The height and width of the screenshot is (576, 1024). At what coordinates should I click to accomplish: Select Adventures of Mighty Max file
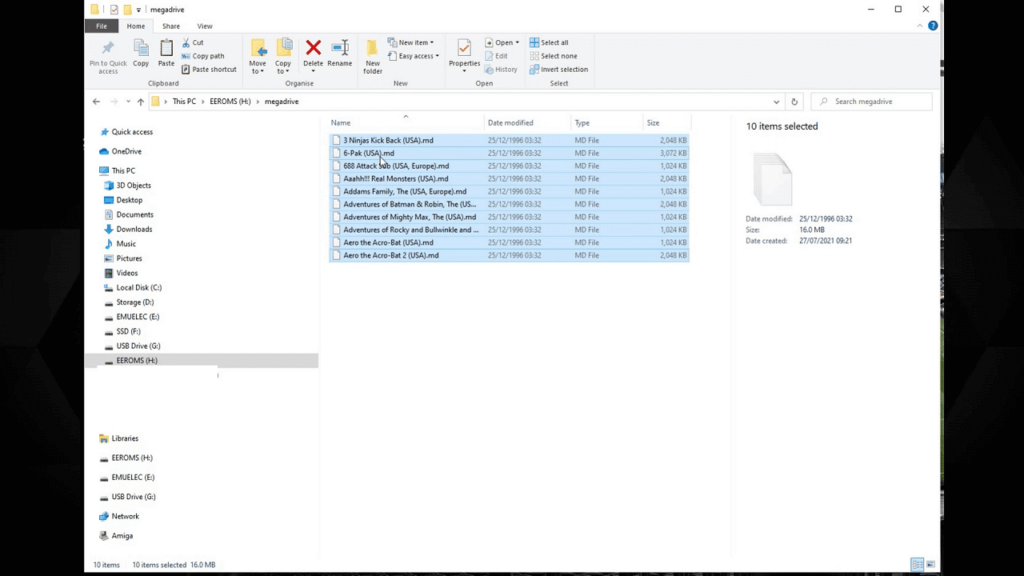[x=509, y=217]
